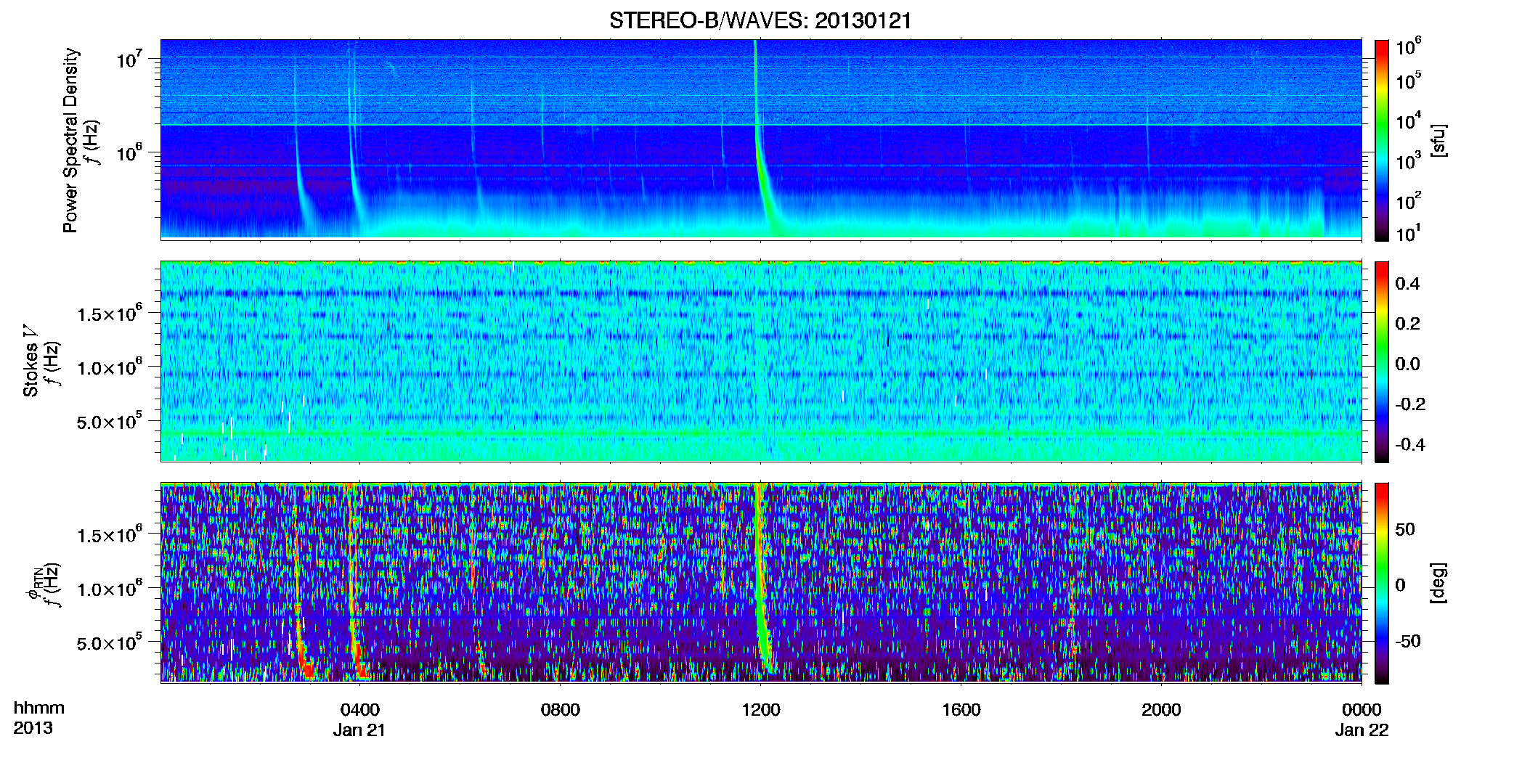Viewport: 1522px width, 784px height.
Task: Click the sfu color bar of top panel
Action: tap(1382, 140)
